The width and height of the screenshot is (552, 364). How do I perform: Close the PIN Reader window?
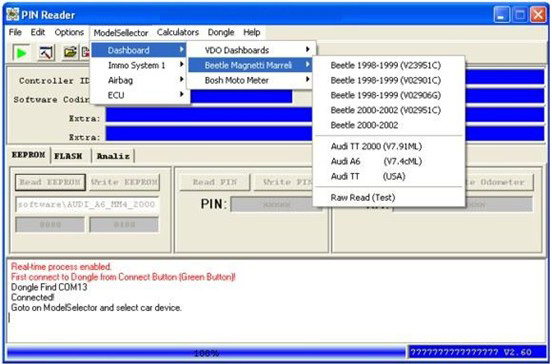[539, 15]
